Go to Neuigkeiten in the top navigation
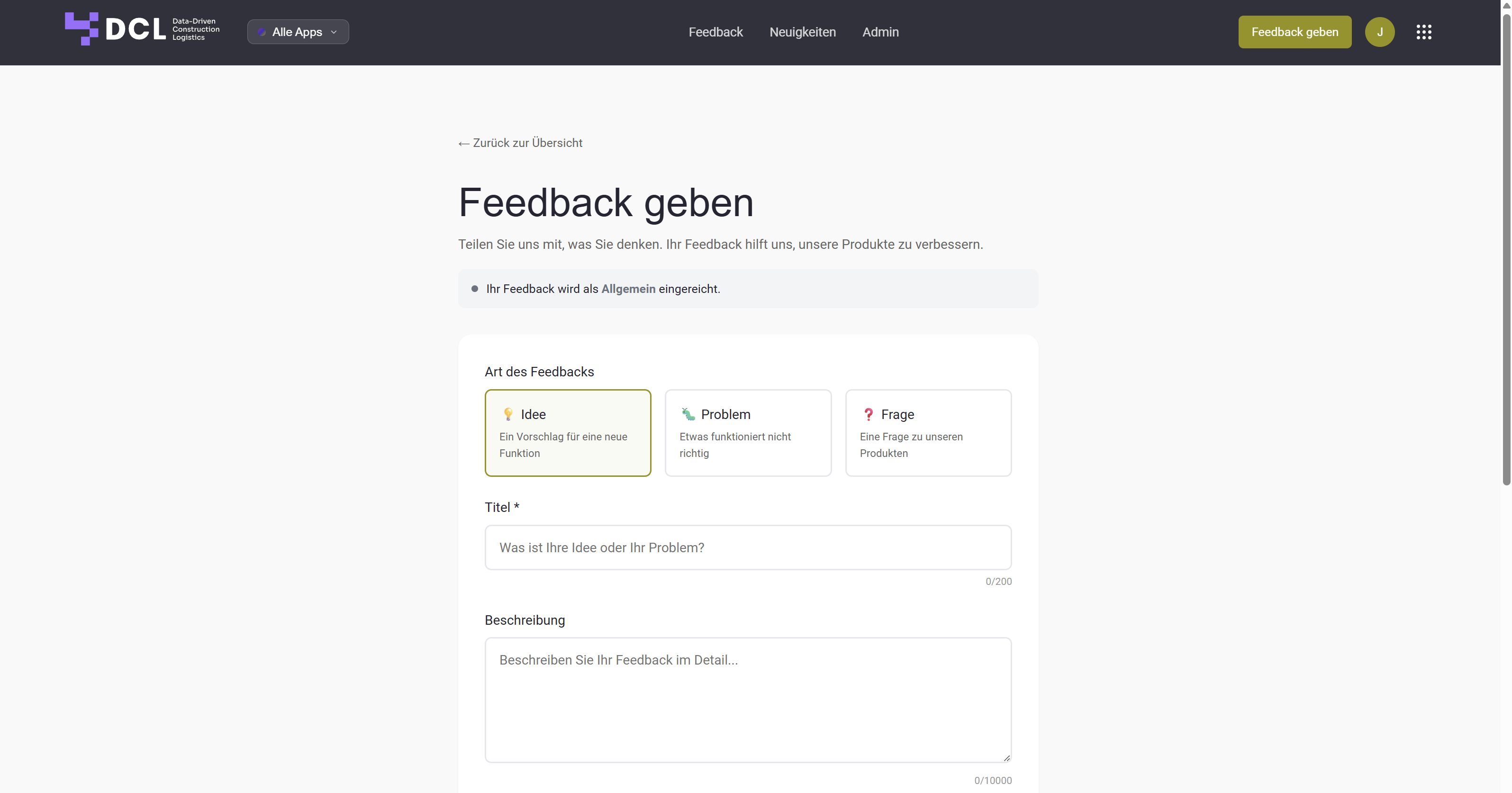Viewport: 1512px width, 793px height. 802,32
